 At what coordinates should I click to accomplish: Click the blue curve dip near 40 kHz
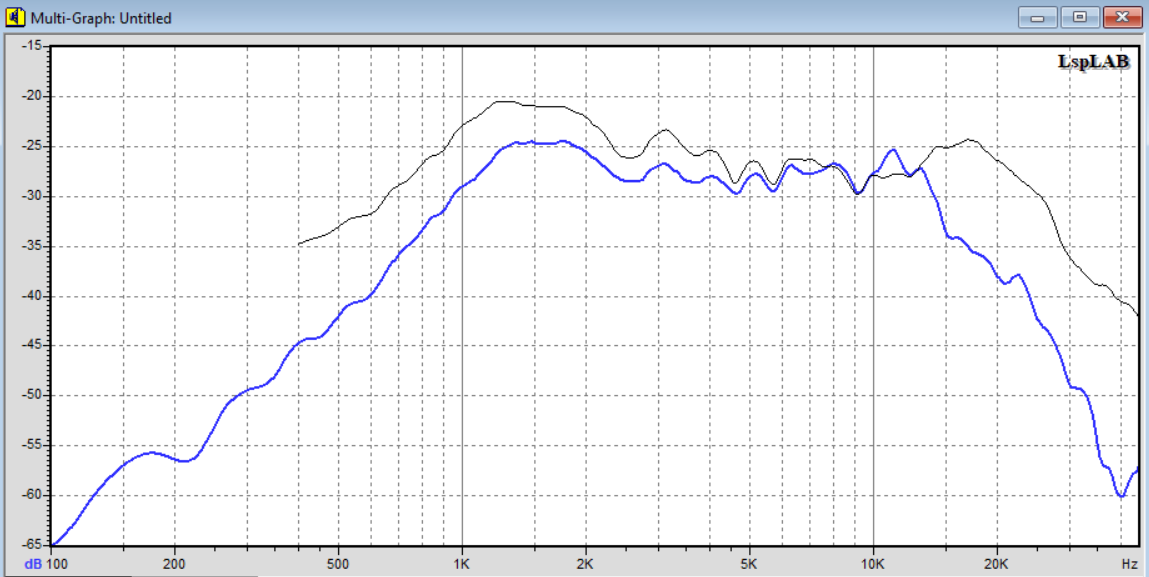(x=1121, y=496)
